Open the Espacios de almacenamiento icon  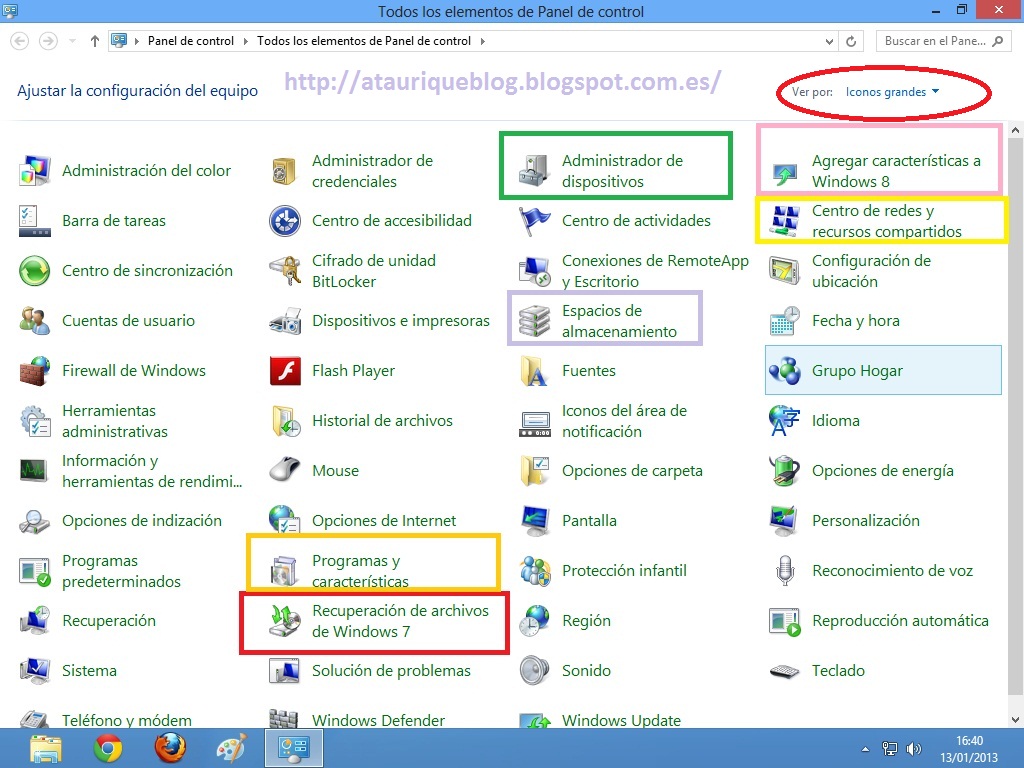click(535, 321)
